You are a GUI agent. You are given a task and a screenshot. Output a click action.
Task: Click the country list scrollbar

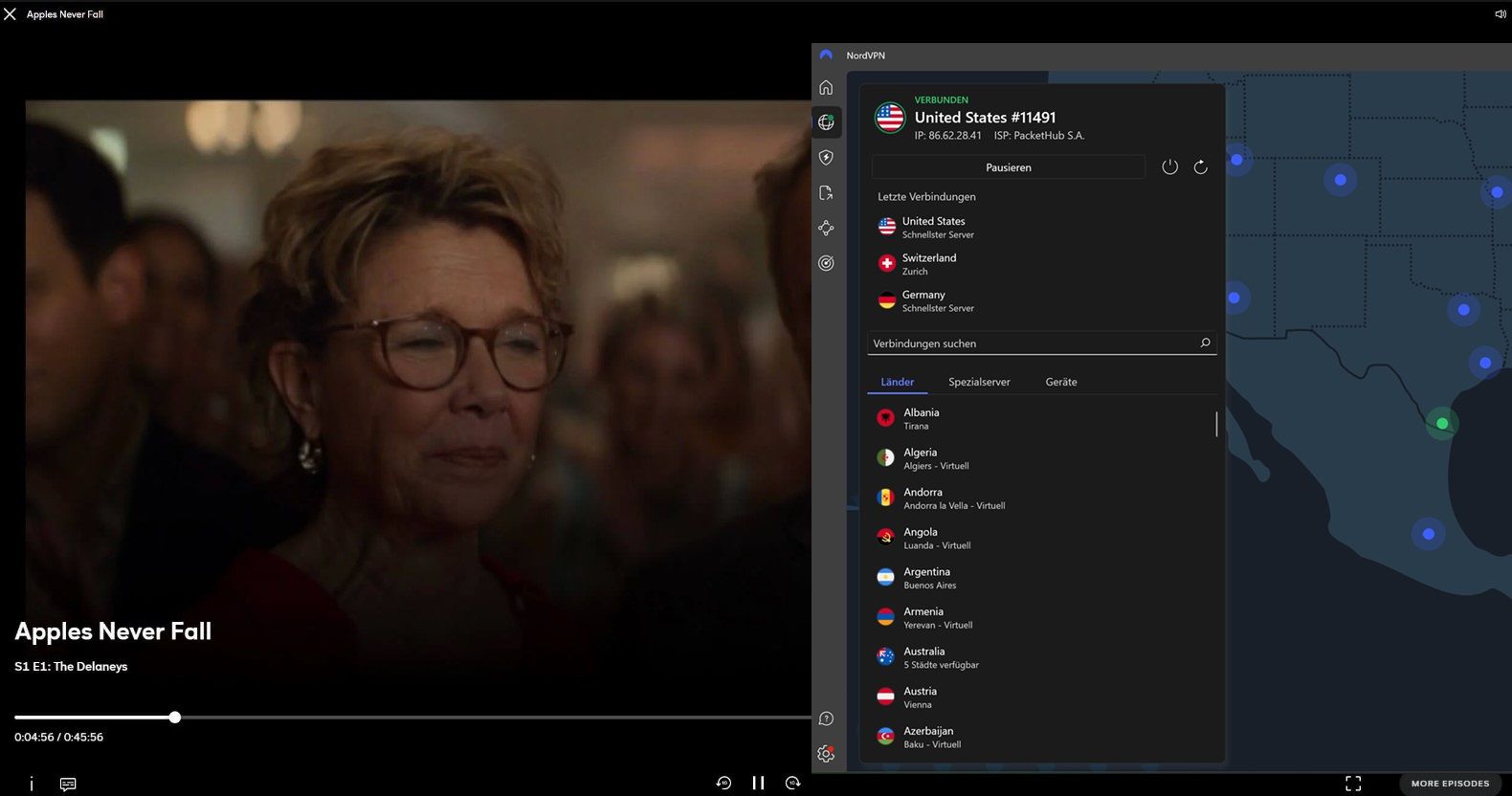1216,424
